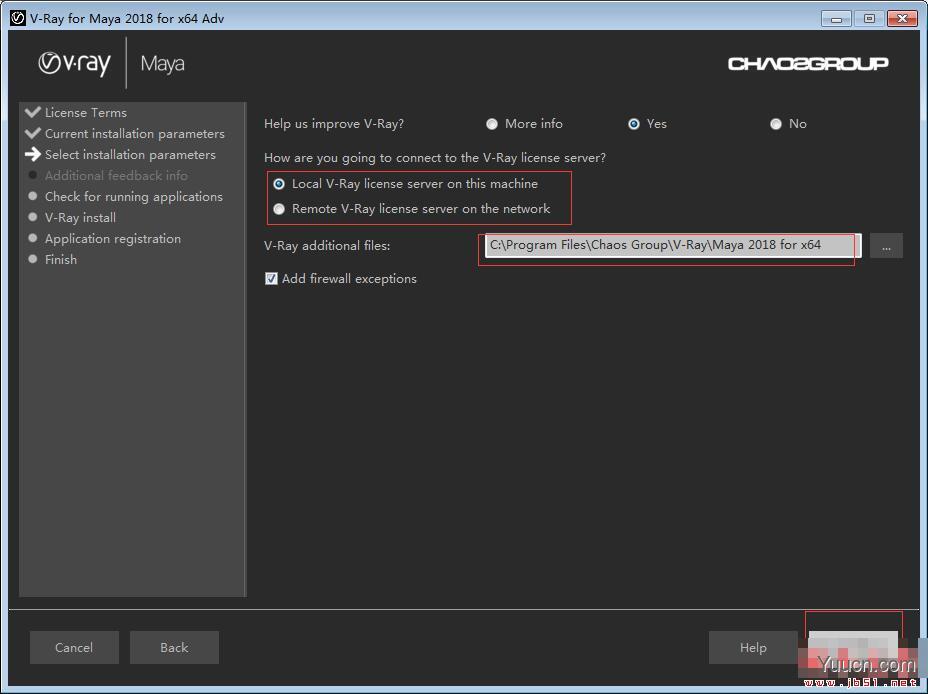Open the browse dialog with the ... button
This screenshot has height=694, width=928.
pyautogui.click(x=886, y=246)
